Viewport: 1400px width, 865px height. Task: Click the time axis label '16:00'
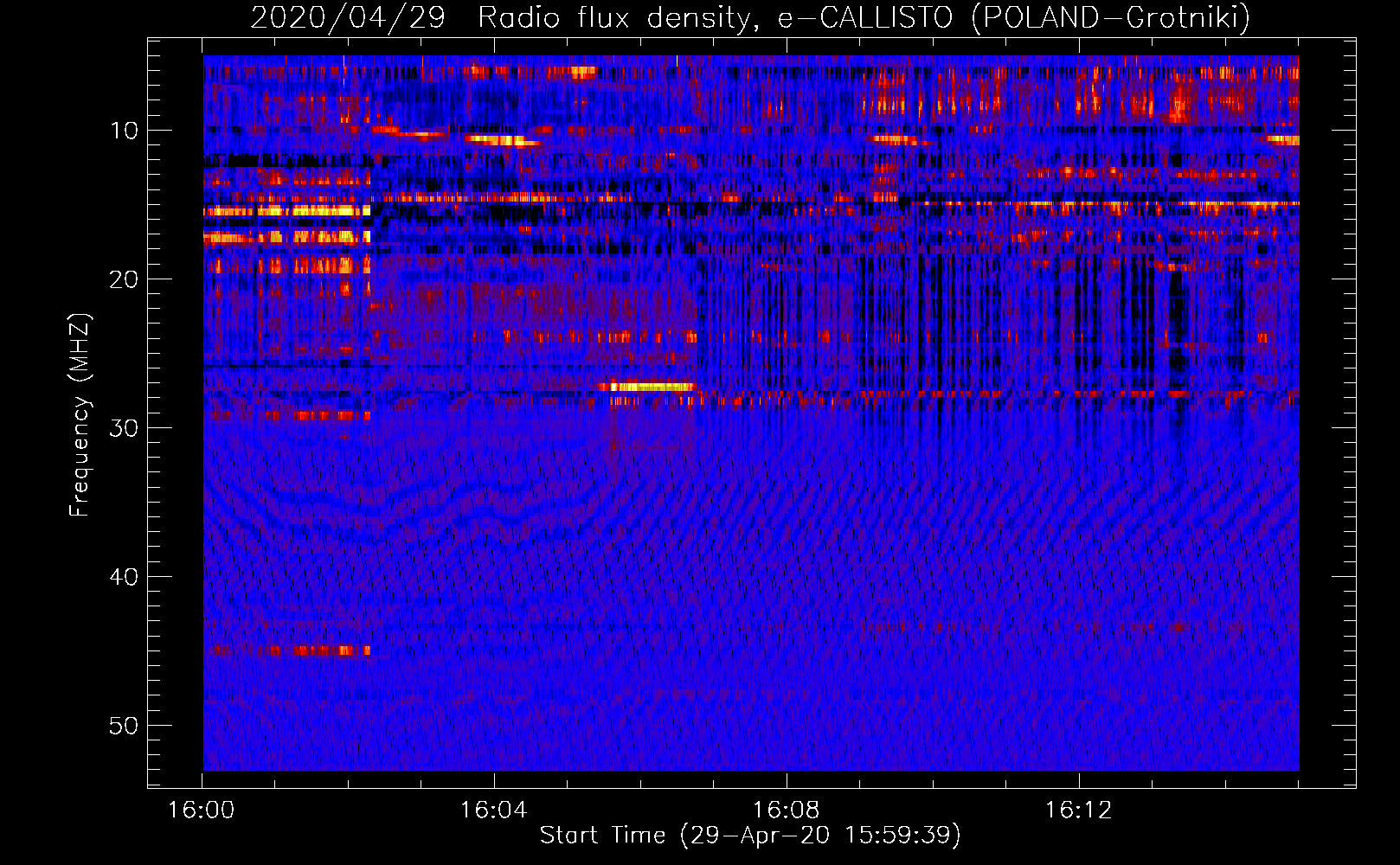[201, 810]
